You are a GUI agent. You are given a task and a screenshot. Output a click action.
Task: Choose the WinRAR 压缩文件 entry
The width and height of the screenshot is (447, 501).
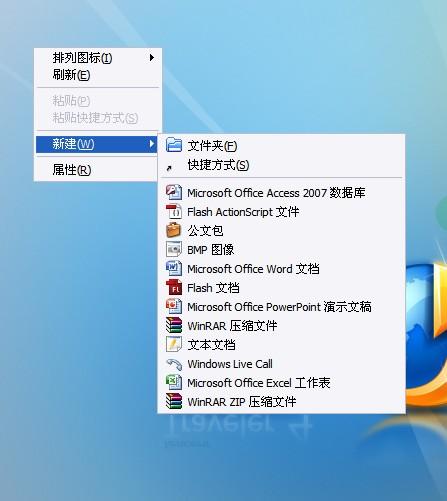pyautogui.click(x=282, y=326)
